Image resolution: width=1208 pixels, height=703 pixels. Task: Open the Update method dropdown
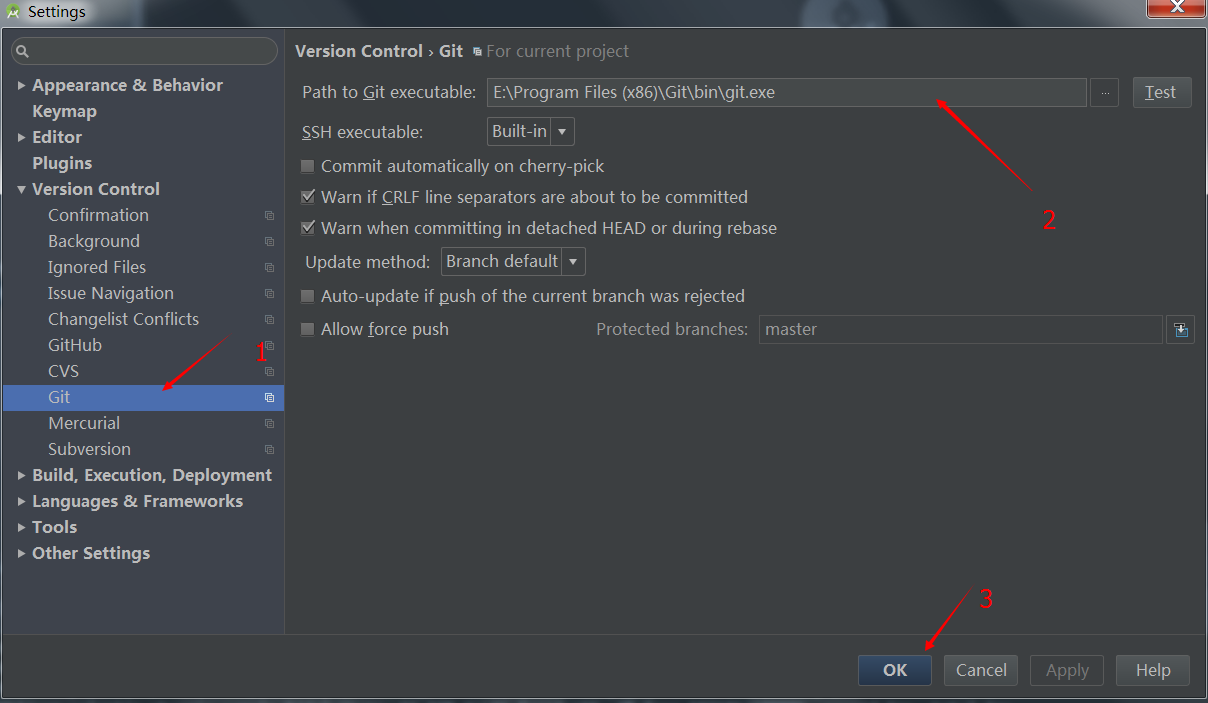tap(513, 262)
